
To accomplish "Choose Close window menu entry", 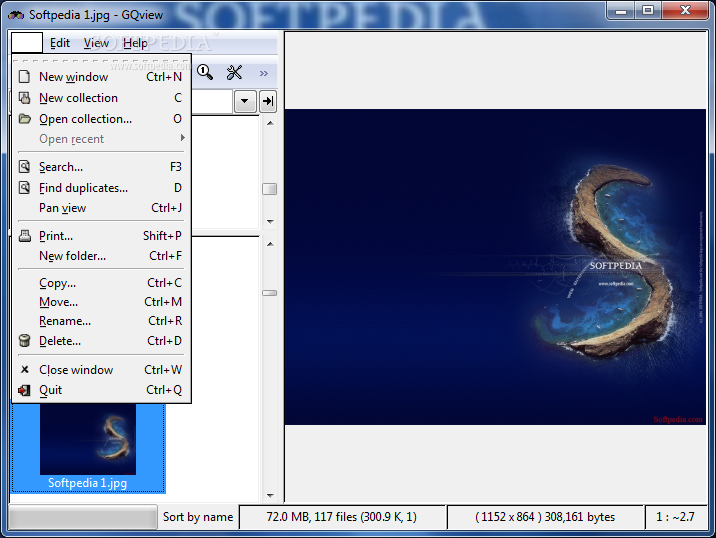I will tap(101, 369).
